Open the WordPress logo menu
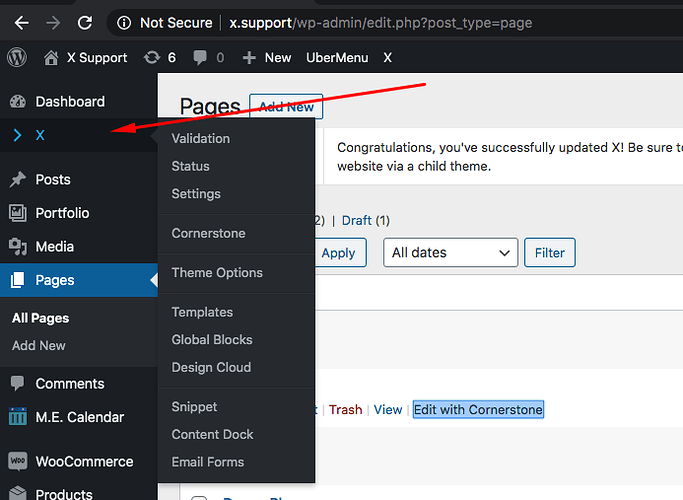This screenshot has width=683, height=500. pos(17,57)
